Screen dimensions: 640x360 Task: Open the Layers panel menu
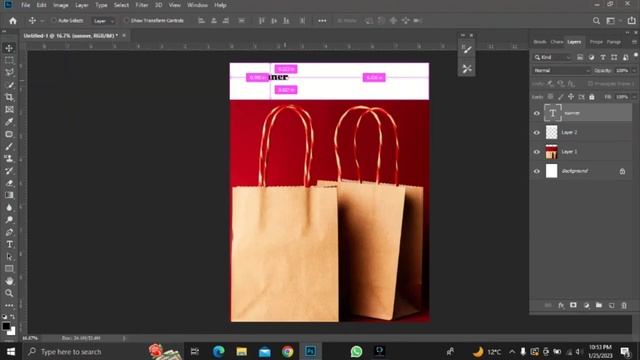pos(634,42)
